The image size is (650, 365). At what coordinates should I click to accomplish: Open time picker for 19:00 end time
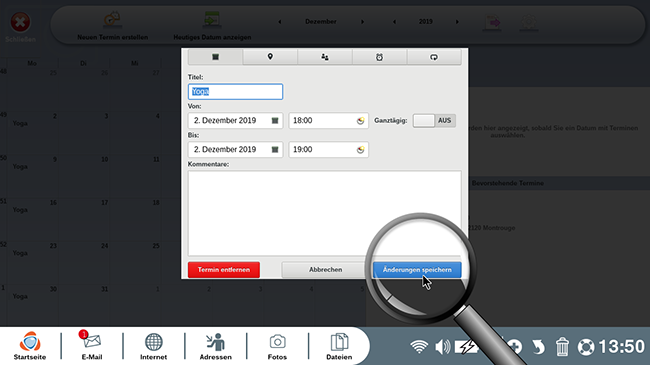coord(360,150)
